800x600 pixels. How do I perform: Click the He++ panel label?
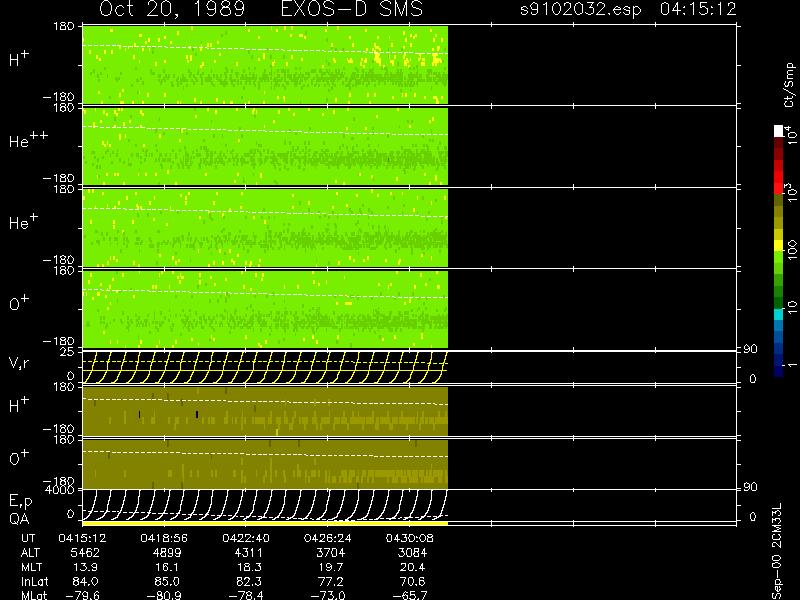pyautogui.click(x=29, y=140)
